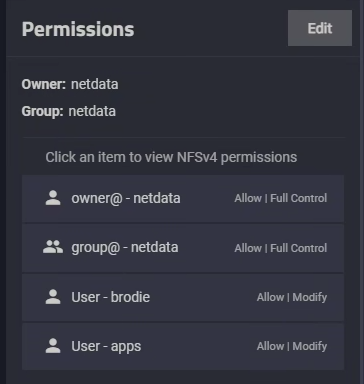Click the netdata group value

click(x=92, y=111)
